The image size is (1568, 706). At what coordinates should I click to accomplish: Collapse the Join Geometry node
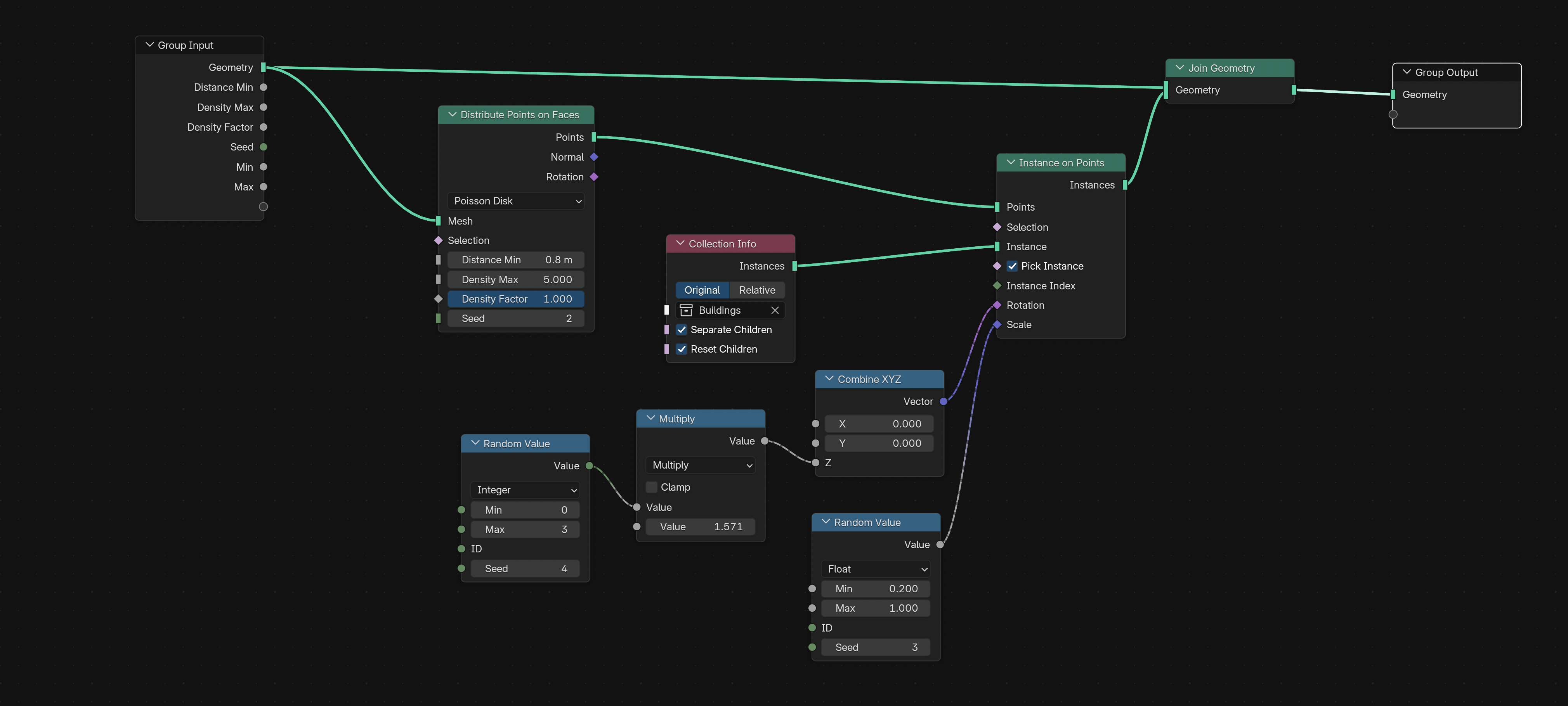pyautogui.click(x=1180, y=67)
